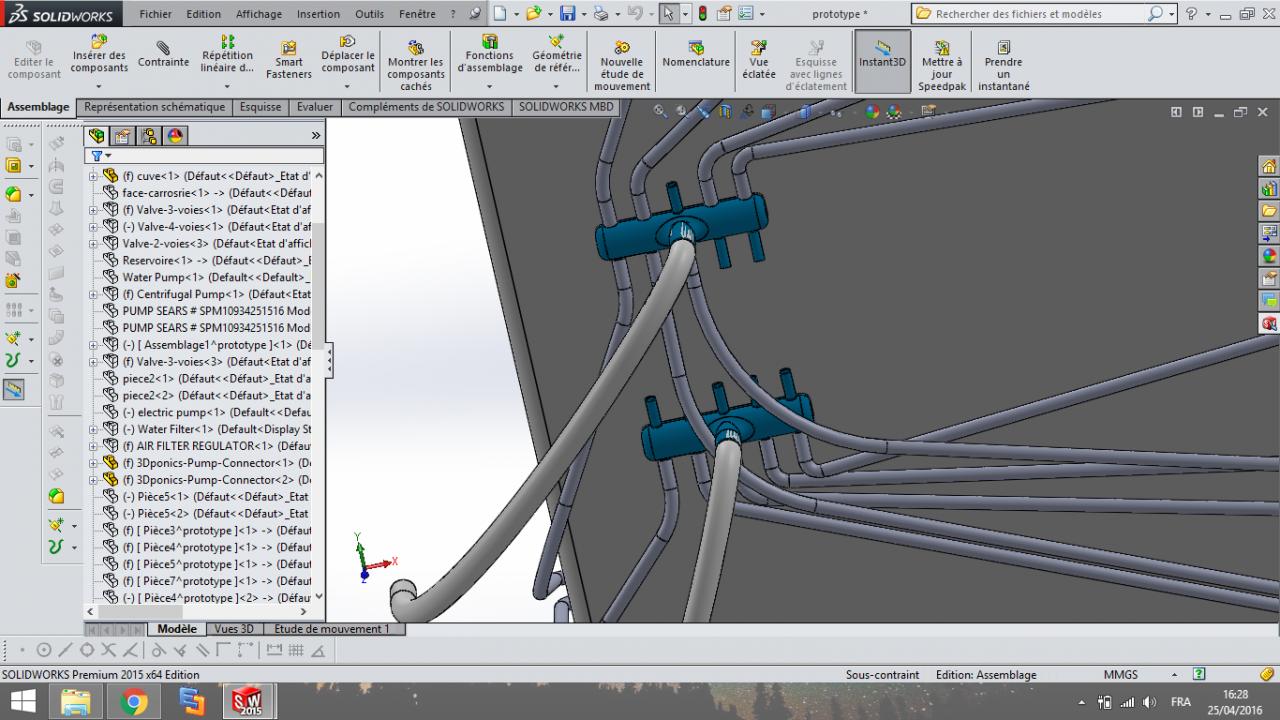The height and width of the screenshot is (720, 1280).
Task: Open the Outils menu
Action: (x=369, y=14)
